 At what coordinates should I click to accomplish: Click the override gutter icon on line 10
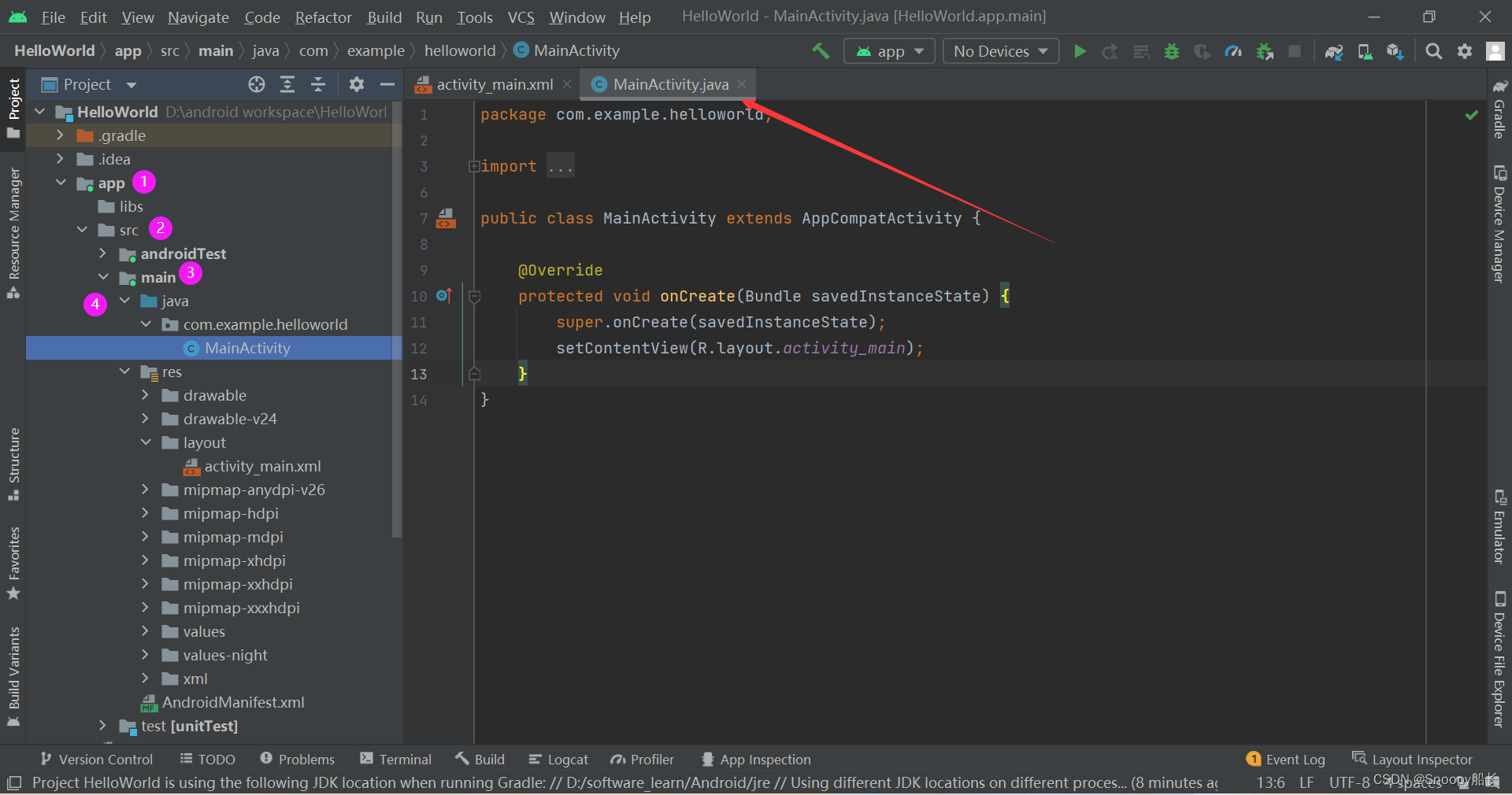pyautogui.click(x=444, y=296)
